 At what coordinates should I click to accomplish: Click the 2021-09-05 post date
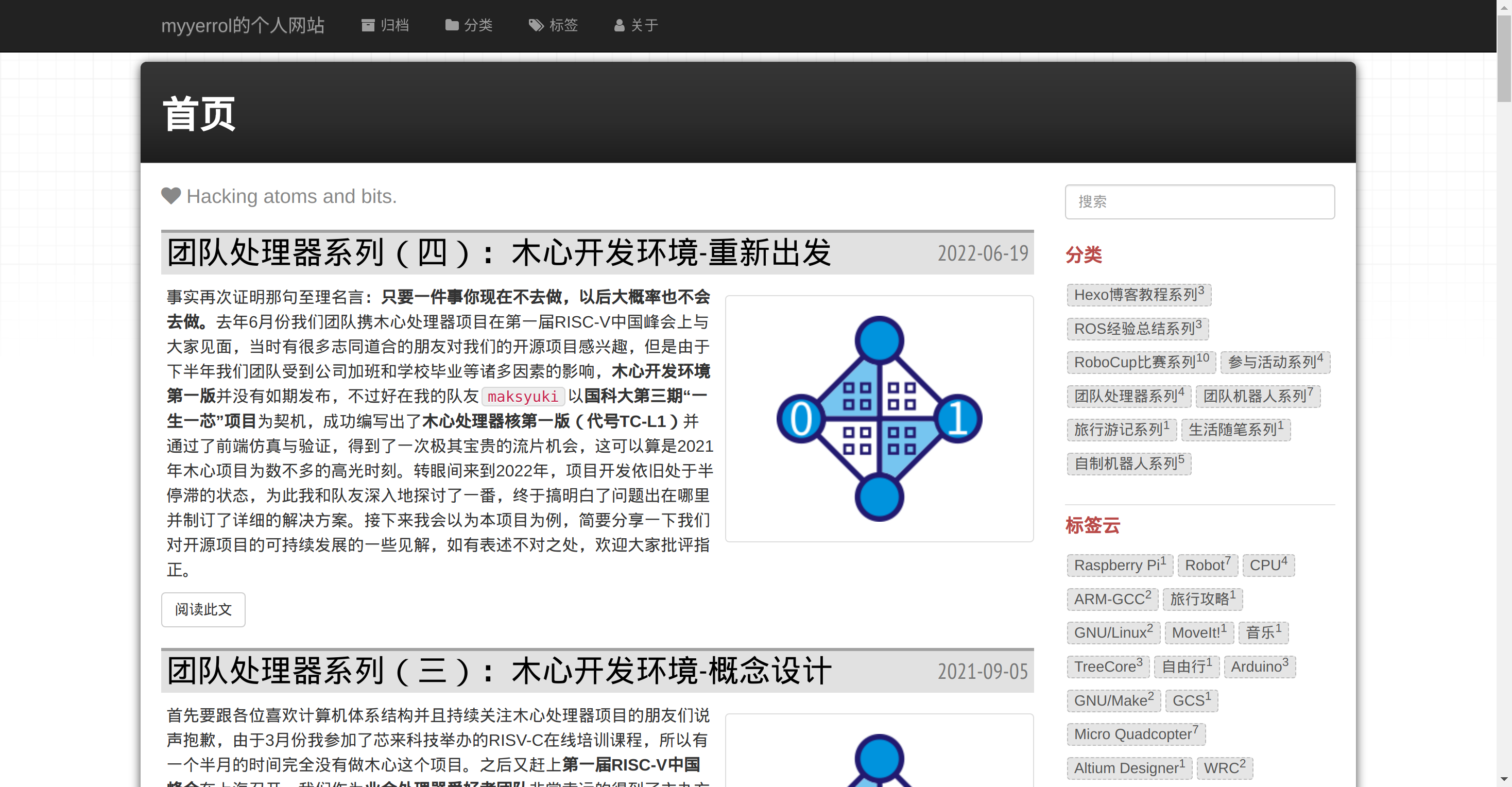[x=983, y=672]
